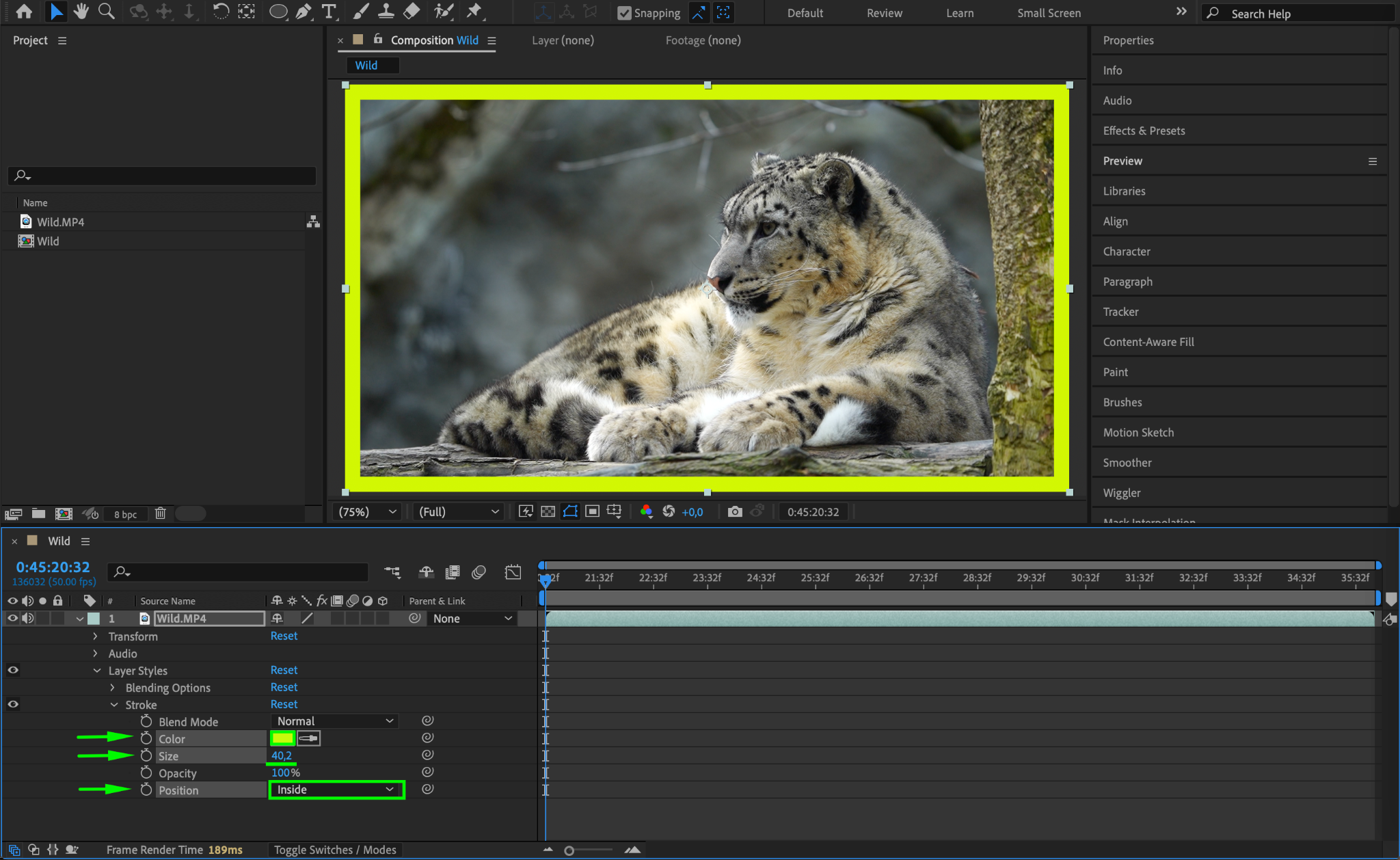
Task: Click Toggle Switches / Modes button
Action: click(x=335, y=850)
